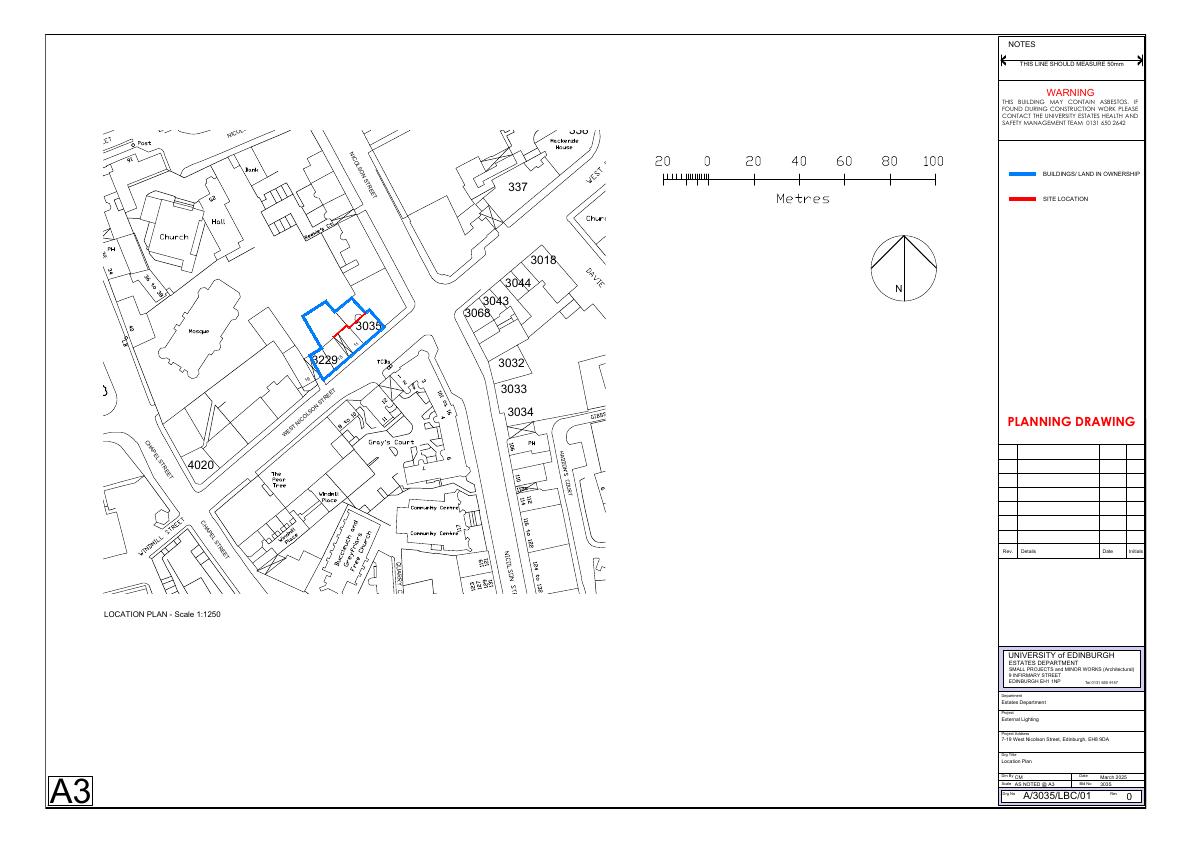This screenshot has width=1191, height=842.
Task: Click the Rev. column in revision table
Action: [x=1008, y=551]
